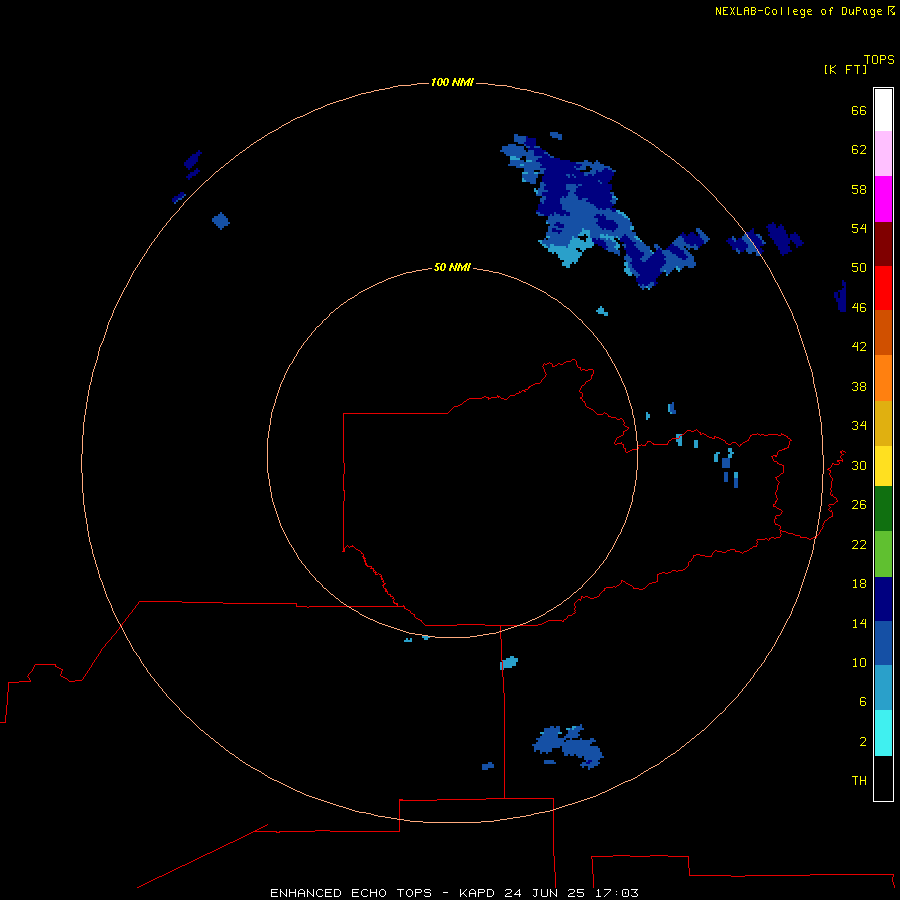Click the 10 value on the scale
The height and width of the screenshot is (900, 900).
click(859, 662)
